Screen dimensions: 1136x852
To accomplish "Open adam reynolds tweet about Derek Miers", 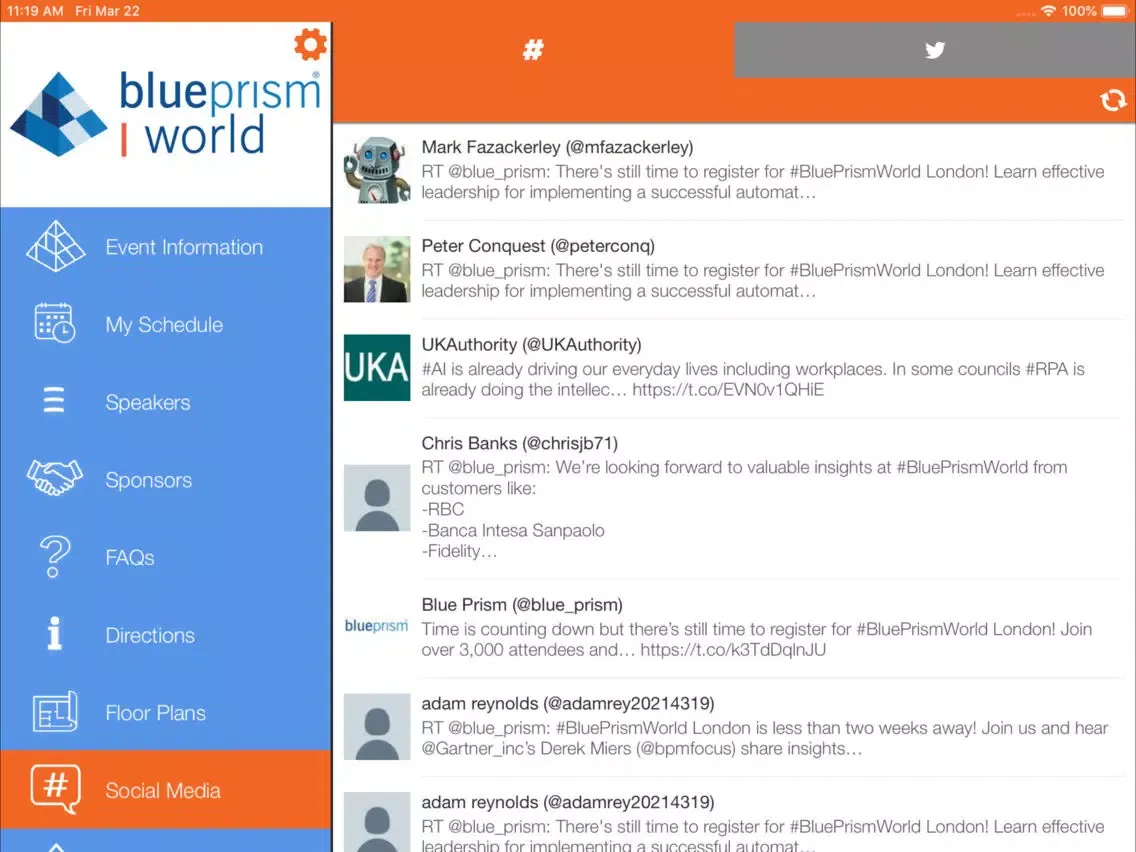I will click(765, 738).
